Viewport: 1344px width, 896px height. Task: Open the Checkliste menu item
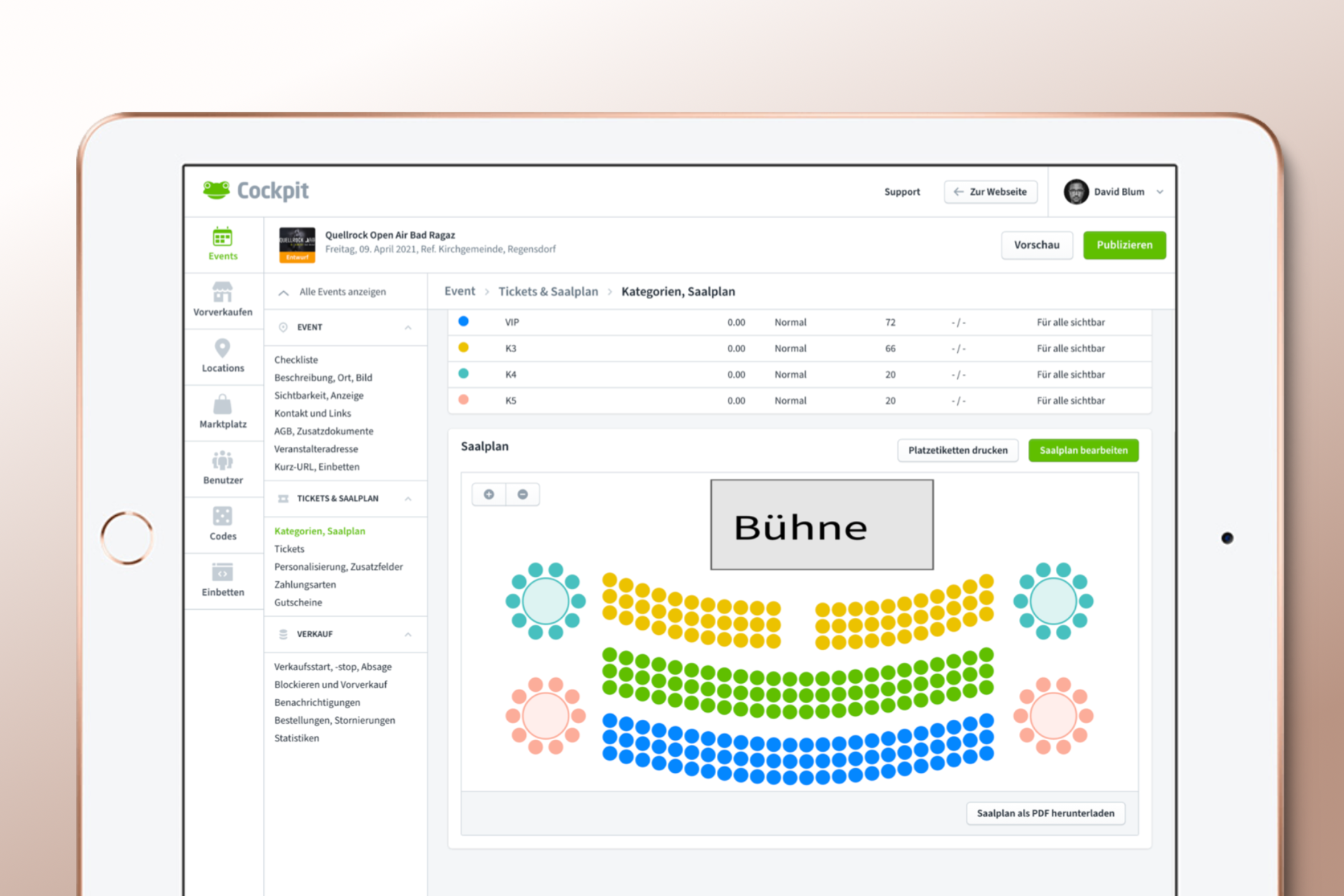point(296,360)
